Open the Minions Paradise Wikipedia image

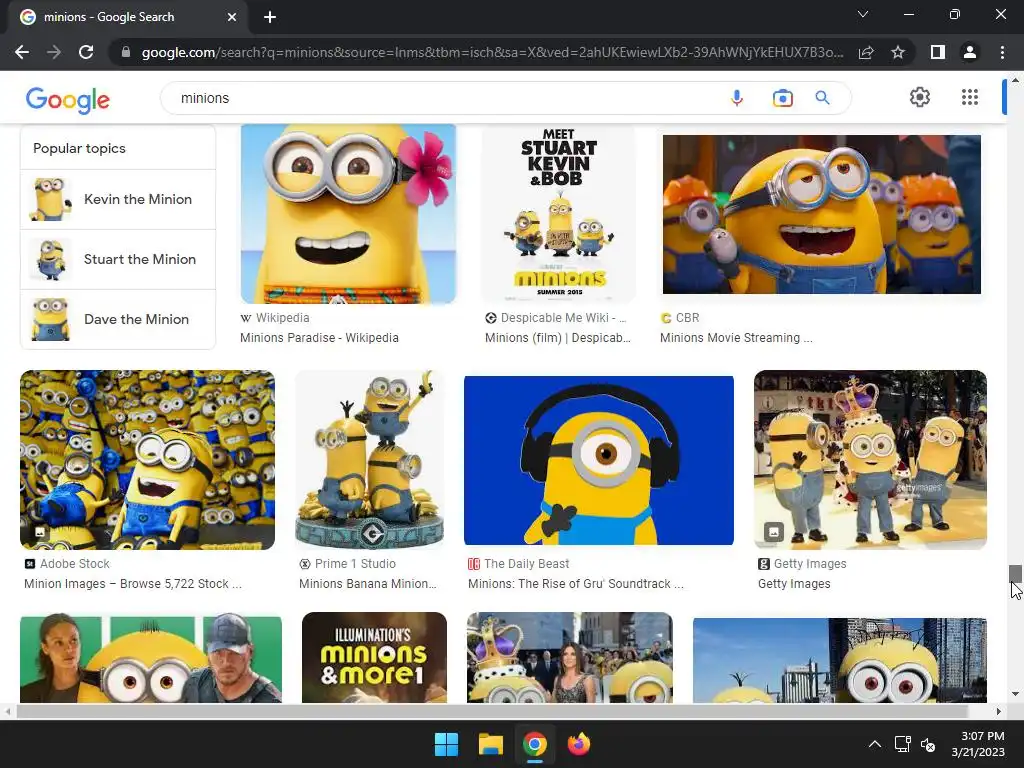pos(348,214)
